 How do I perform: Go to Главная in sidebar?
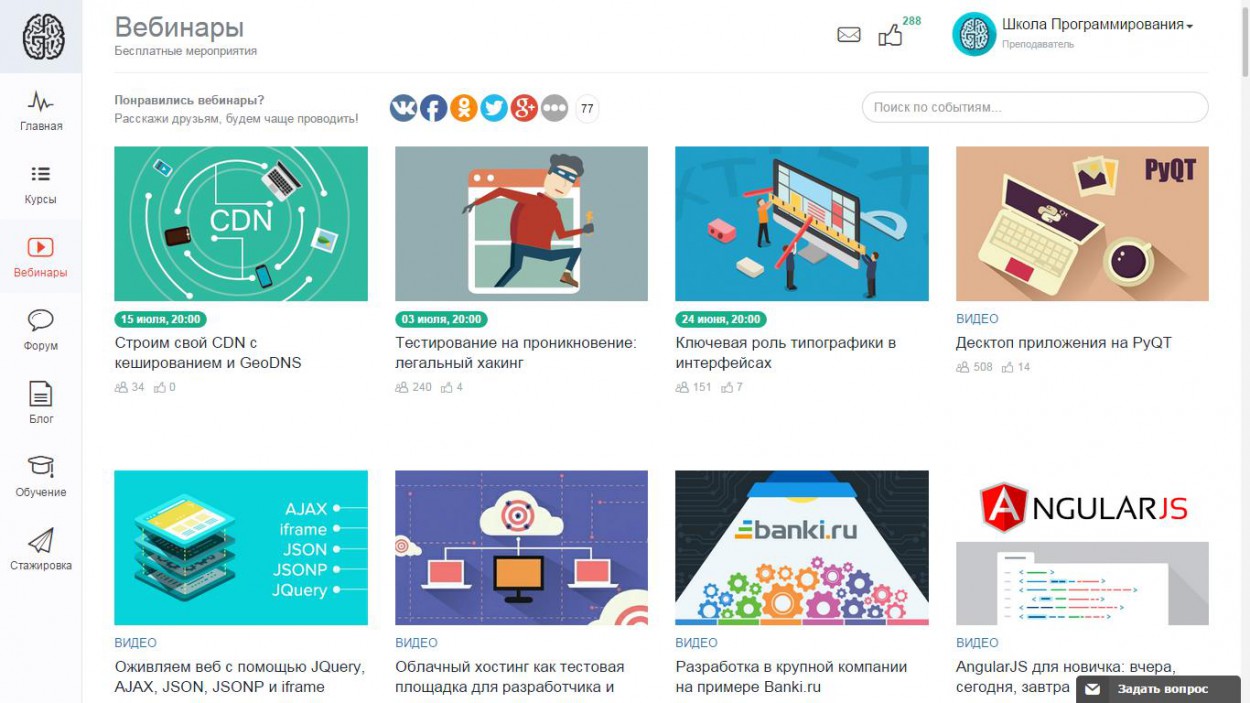(x=41, y=110)
